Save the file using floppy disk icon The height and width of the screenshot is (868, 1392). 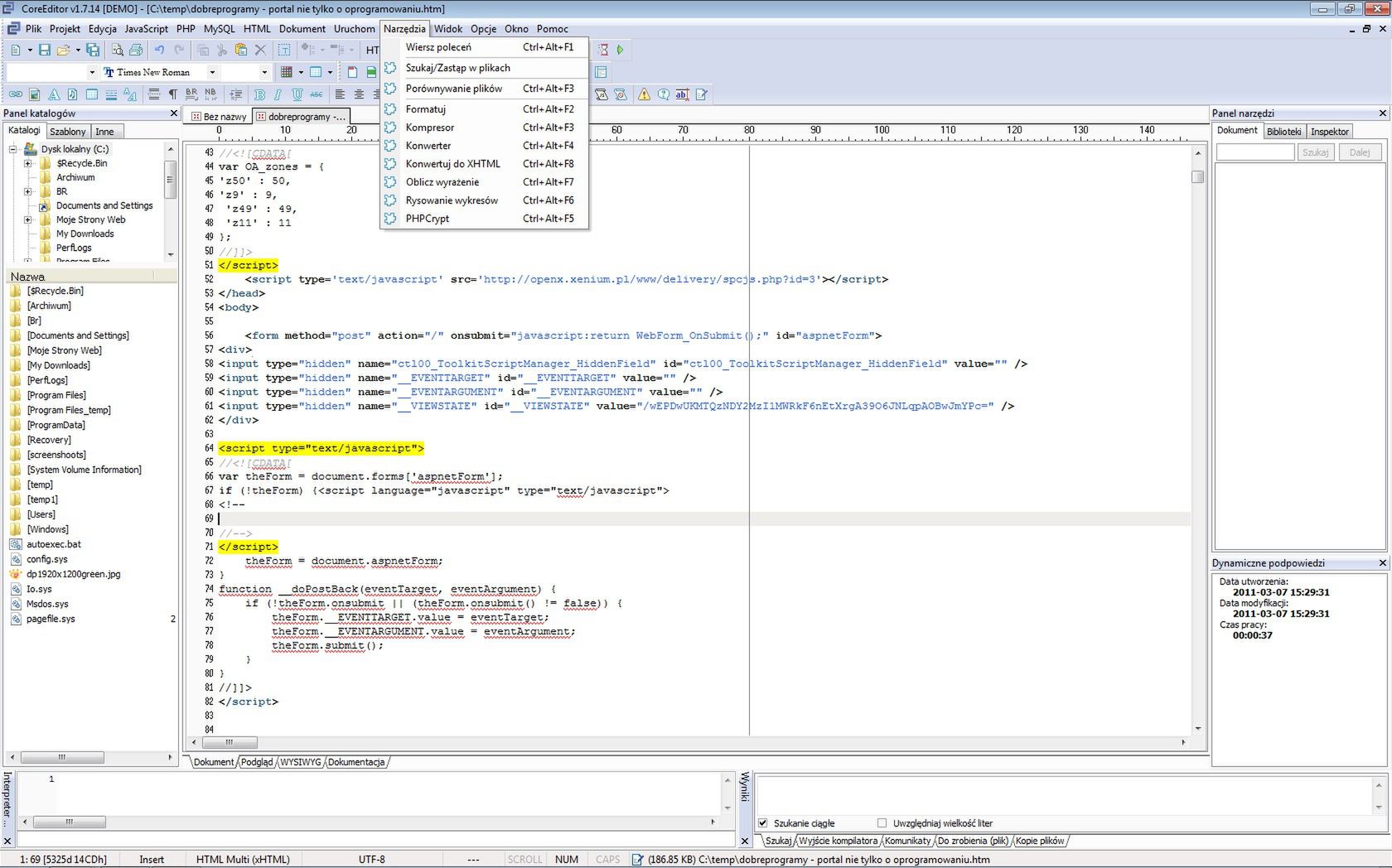point(45,51)
